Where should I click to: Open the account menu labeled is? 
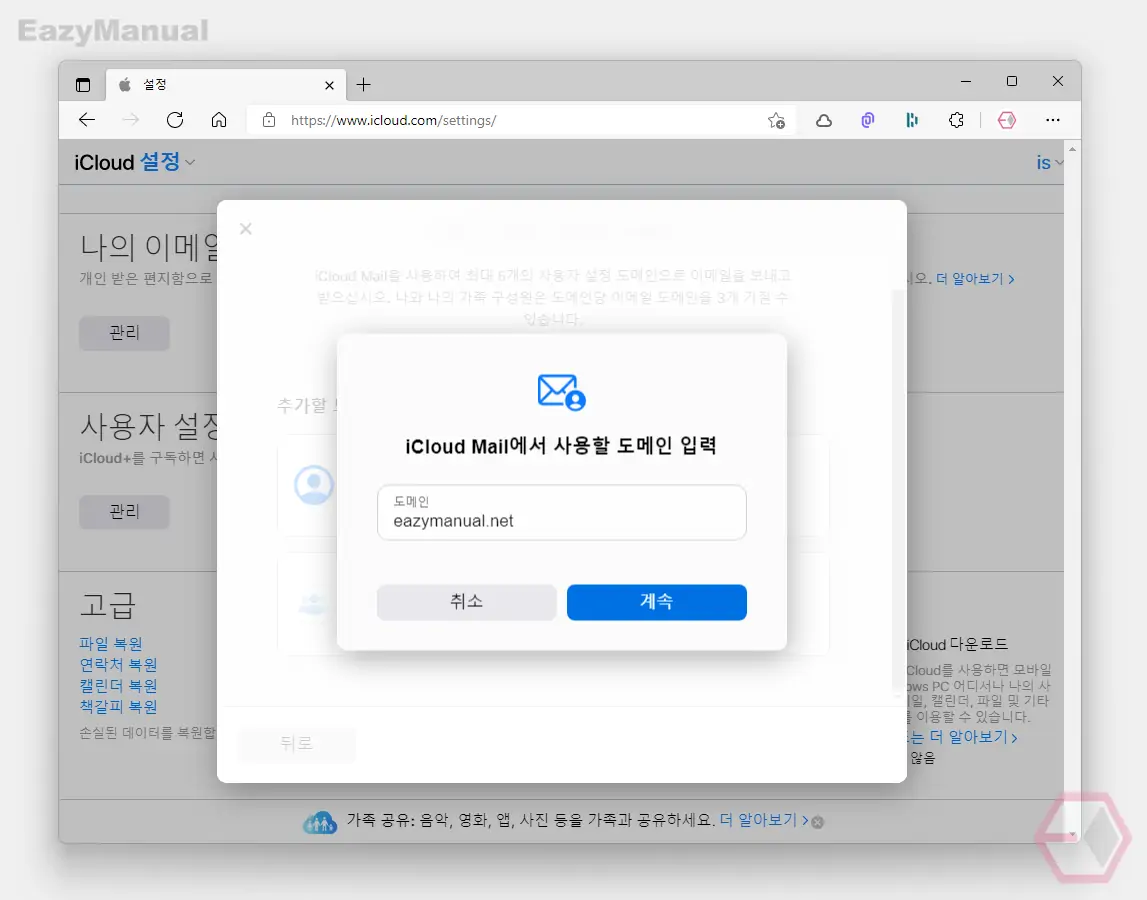click(1048, 162)
